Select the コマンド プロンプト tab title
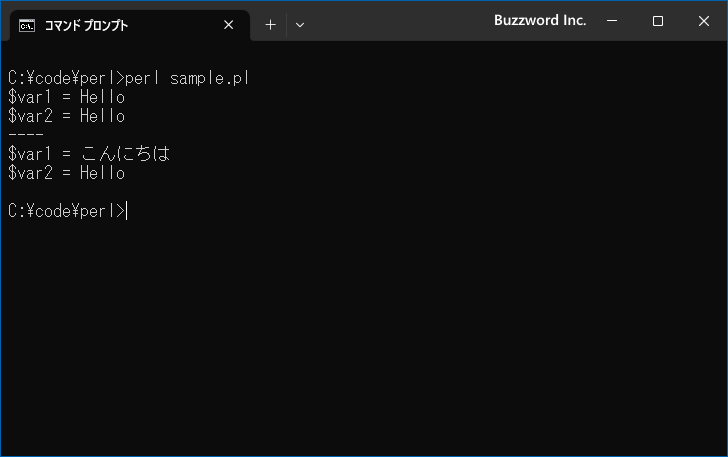728x457 pixels. 86,26
